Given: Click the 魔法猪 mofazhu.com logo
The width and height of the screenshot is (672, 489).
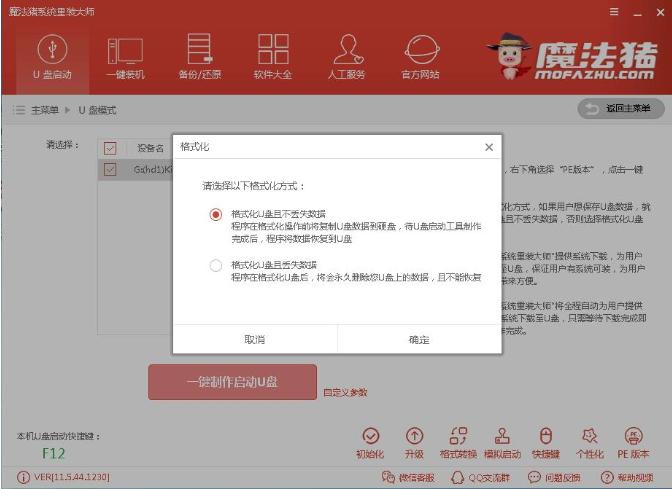Looking at the screenshot, I should pyautogui.click(x=572, y=57).
